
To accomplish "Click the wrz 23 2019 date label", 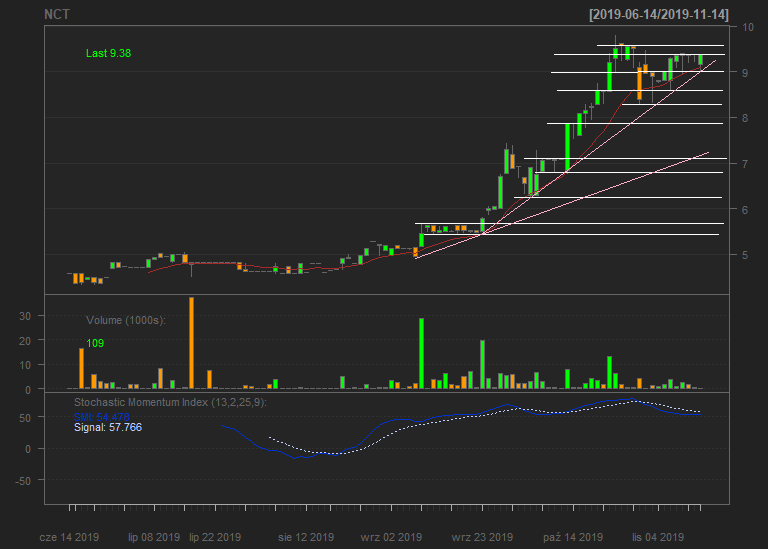I will click(482, 537).
